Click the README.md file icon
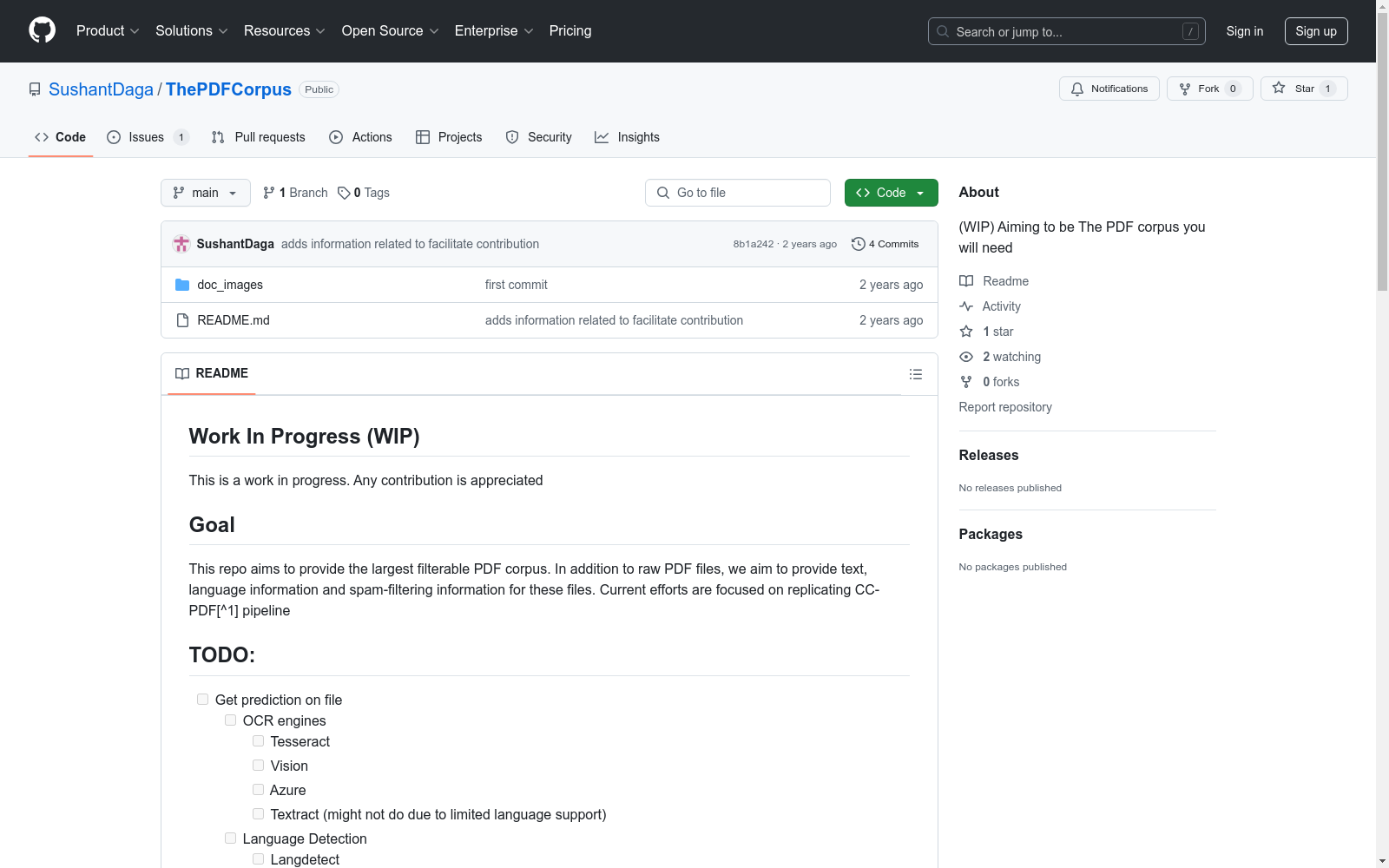 [x=182, y=320]
